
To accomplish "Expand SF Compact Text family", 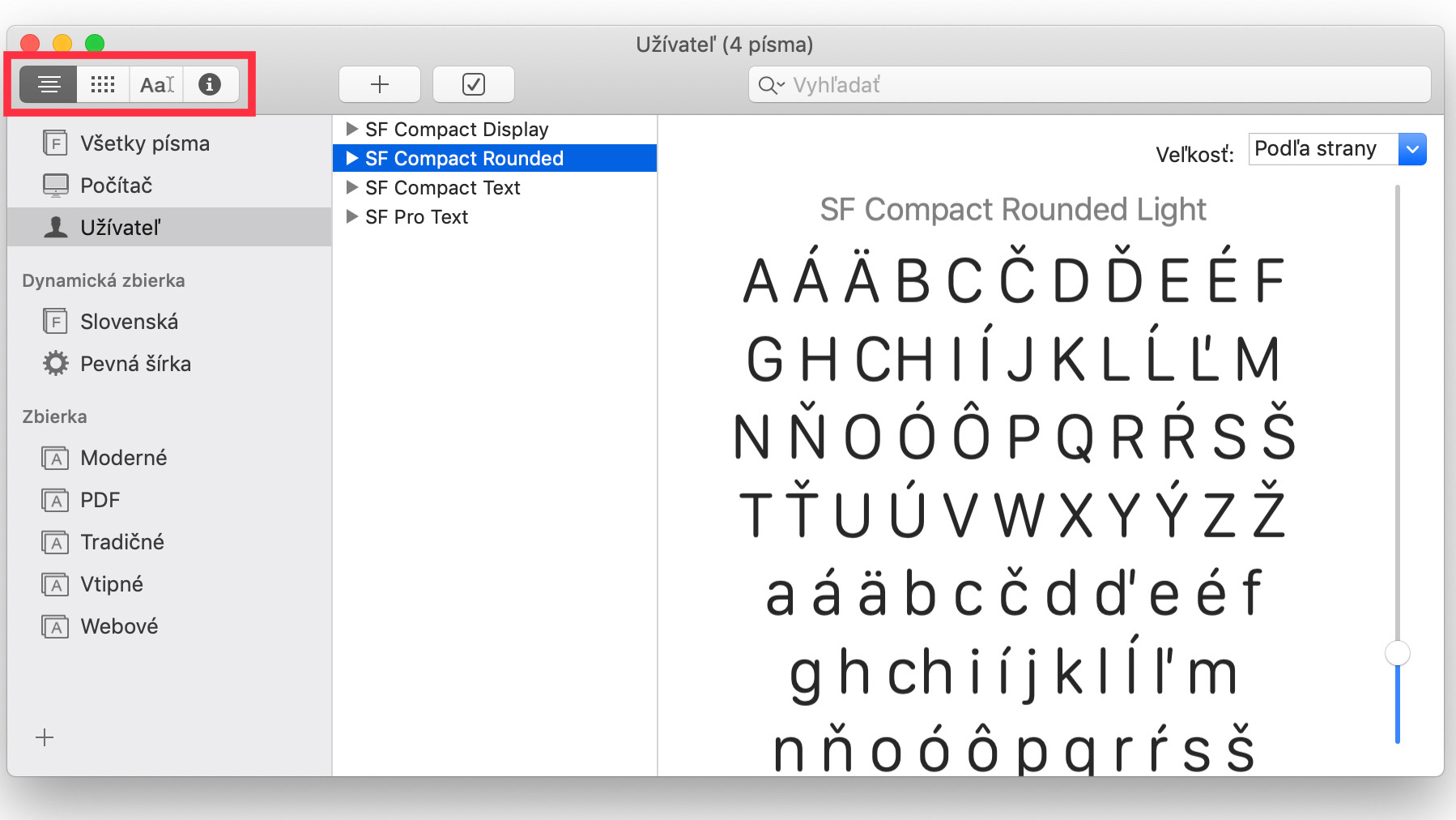I will pyautogui.click(x=351, y=187).
